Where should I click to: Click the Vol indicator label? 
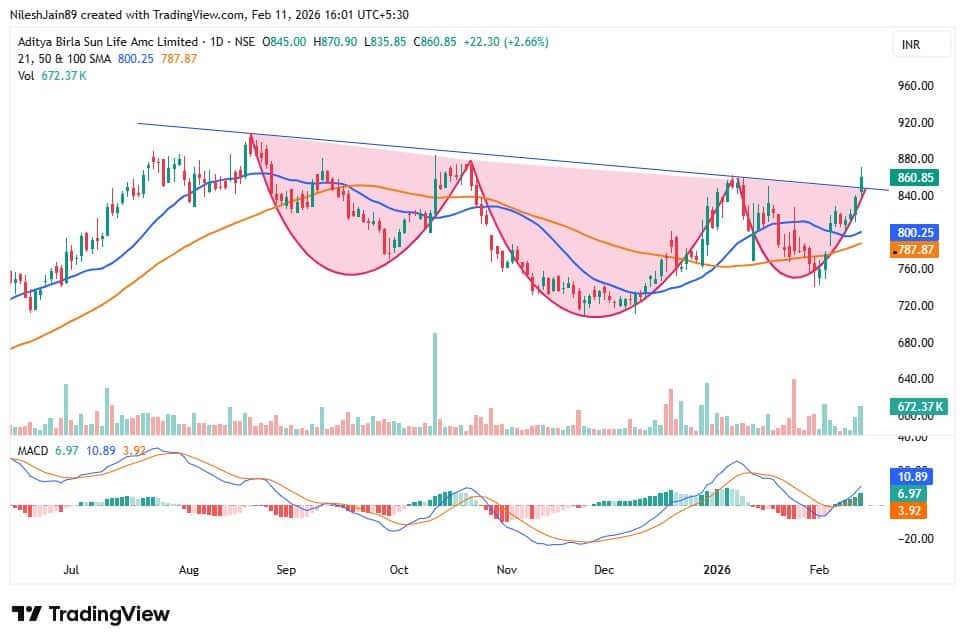[x=26, y=76]
